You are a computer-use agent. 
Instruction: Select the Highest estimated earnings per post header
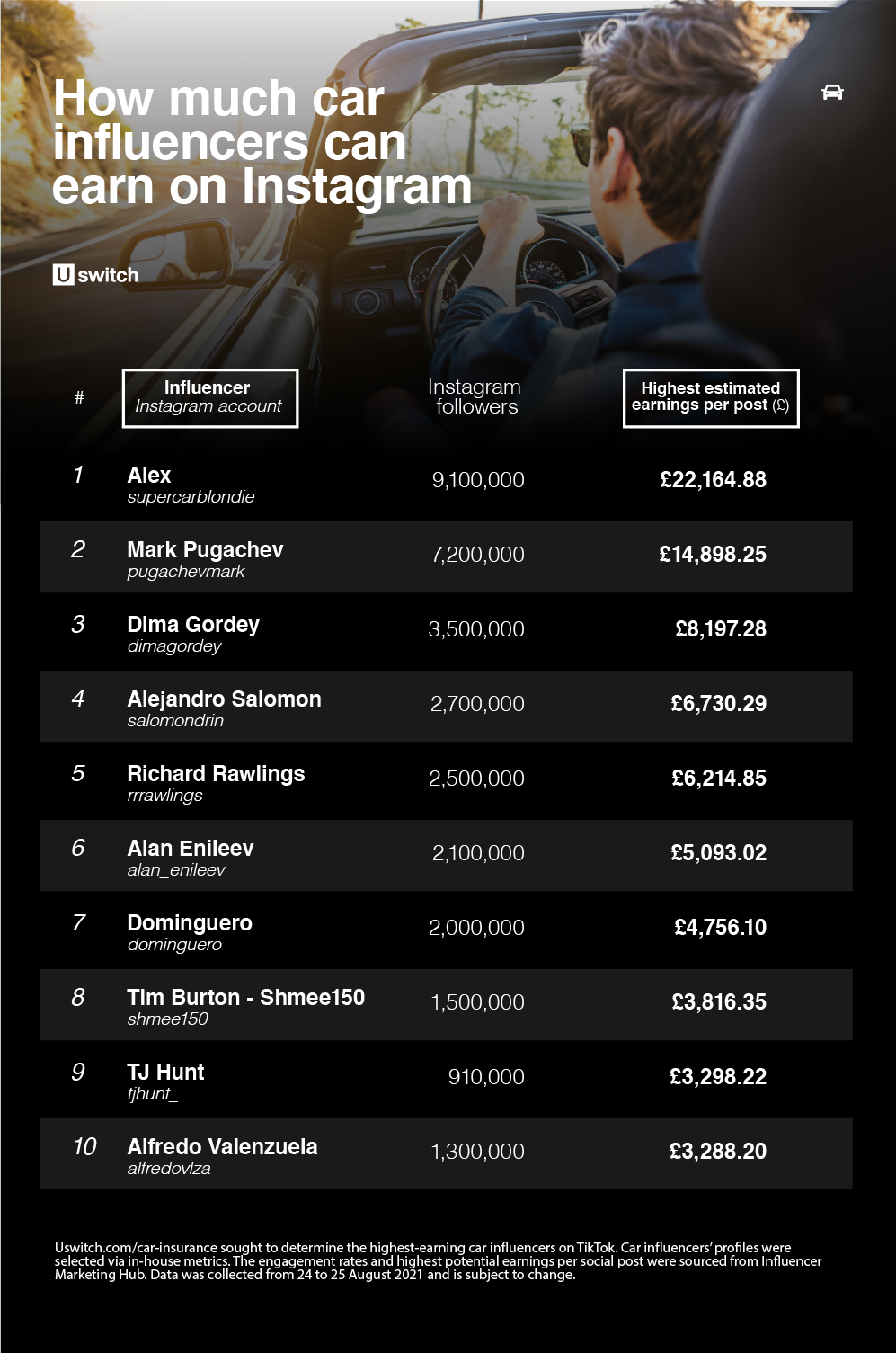(x=711, y=397)
